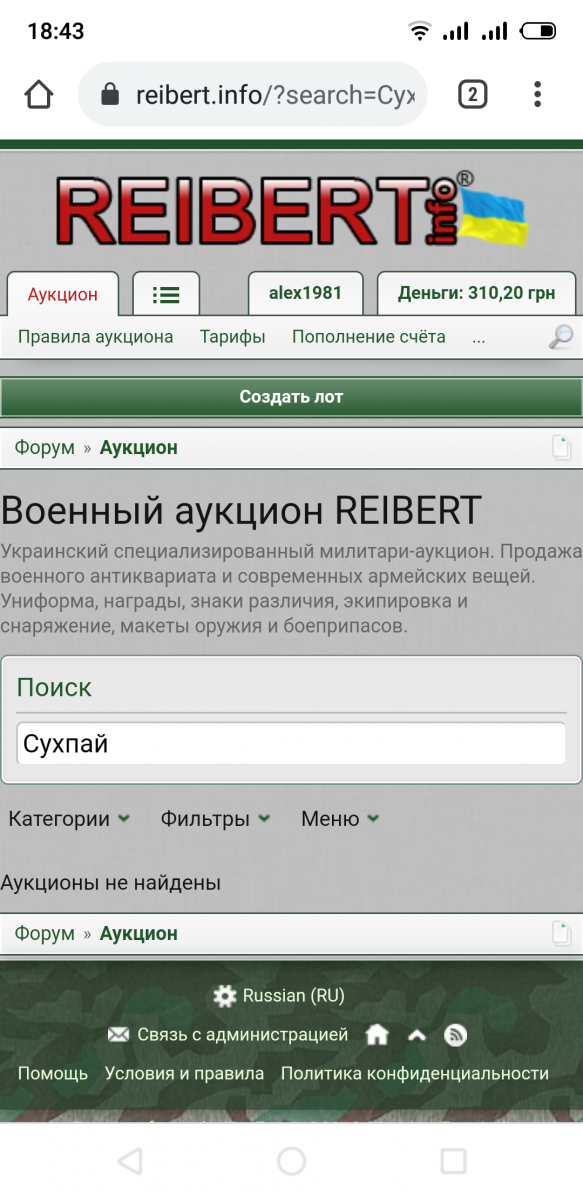
Task: Open Связь с администрацией link
Action: pyautogui.click(x=243, y=1035)
